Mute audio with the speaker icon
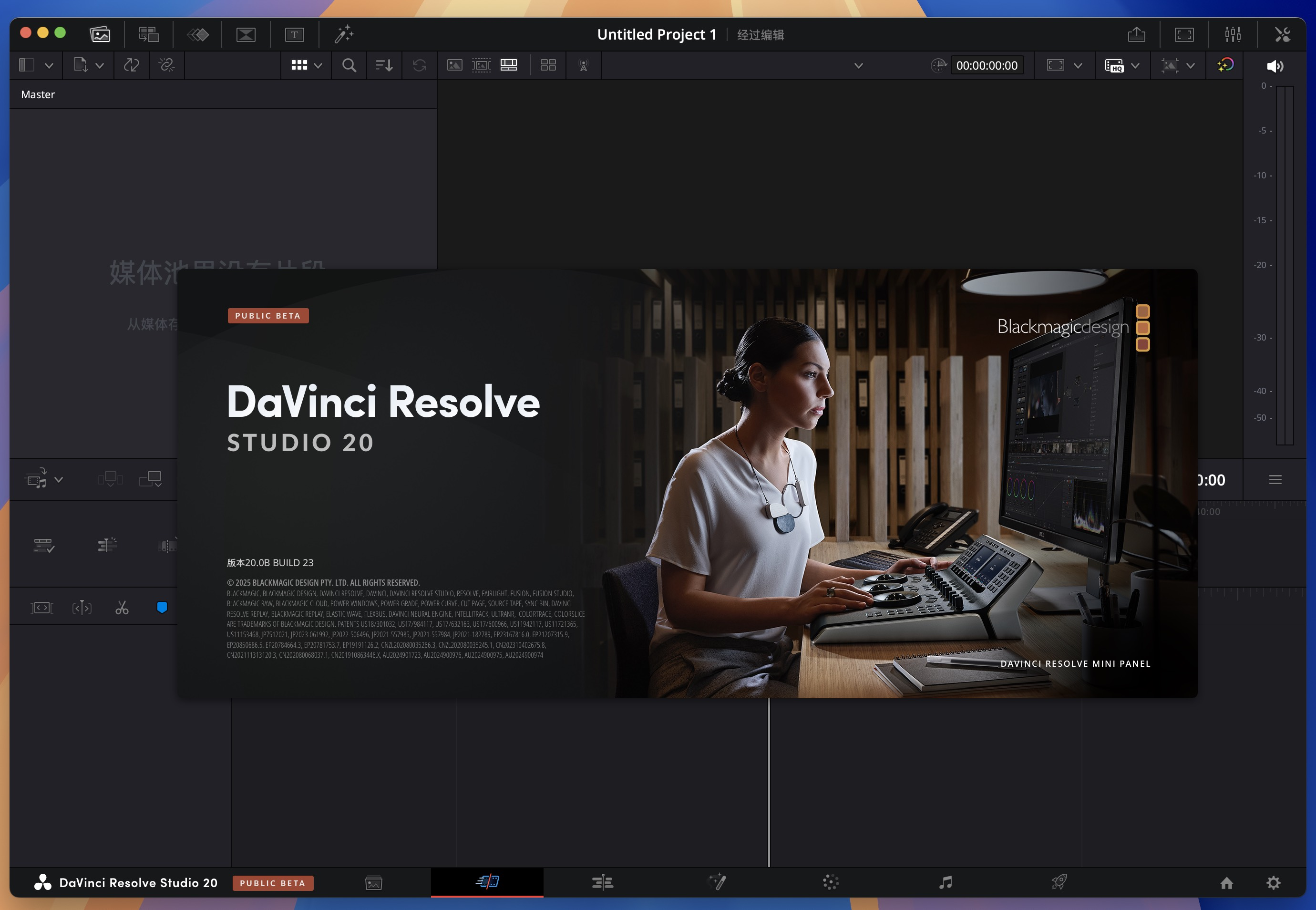This screenshot has height=910, width=1316. pyautogui.click(x=1275, y=65)
